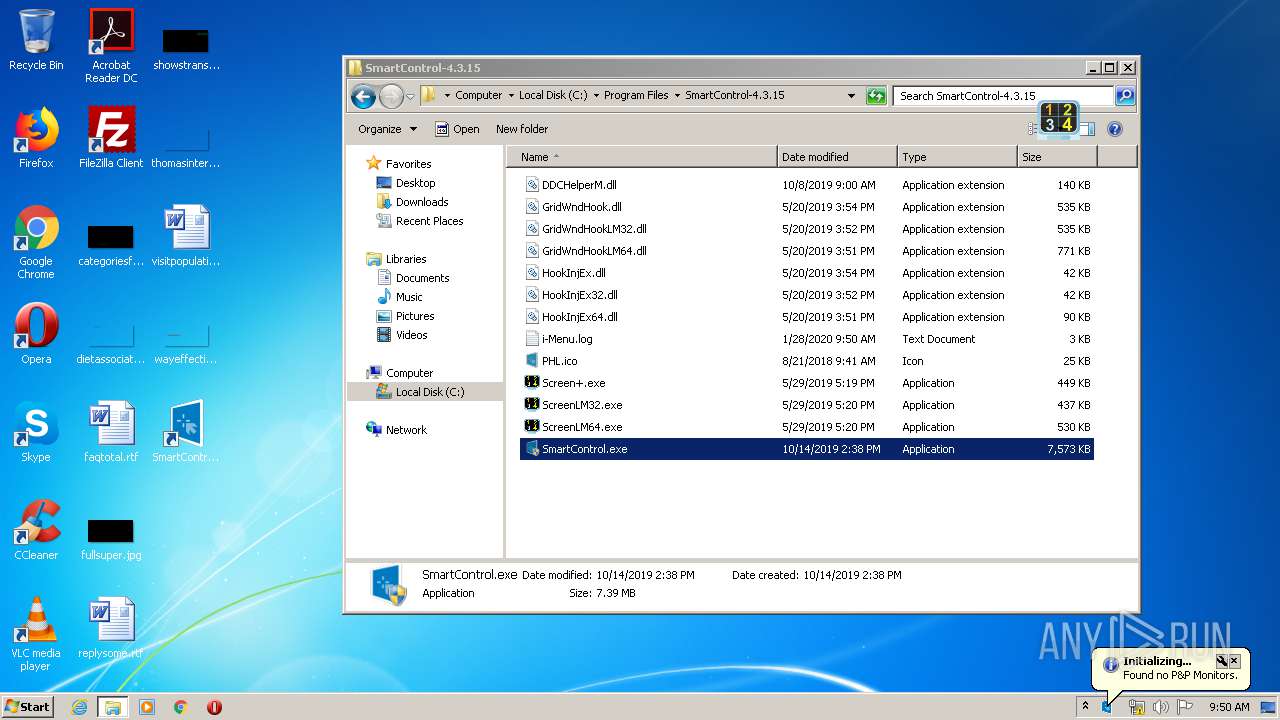Expand the Program Files breadcrumb arrow
Viewport: 1280px width, 720px height.
677,96
